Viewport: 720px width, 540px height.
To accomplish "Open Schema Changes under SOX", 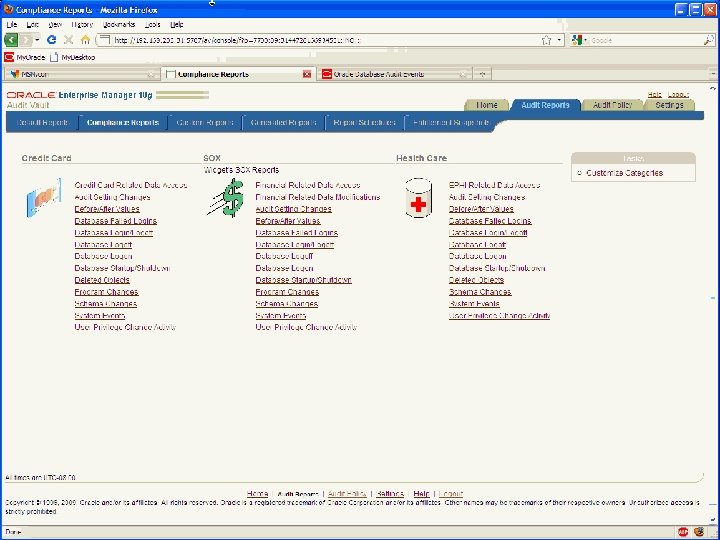I will click(287, 304).
